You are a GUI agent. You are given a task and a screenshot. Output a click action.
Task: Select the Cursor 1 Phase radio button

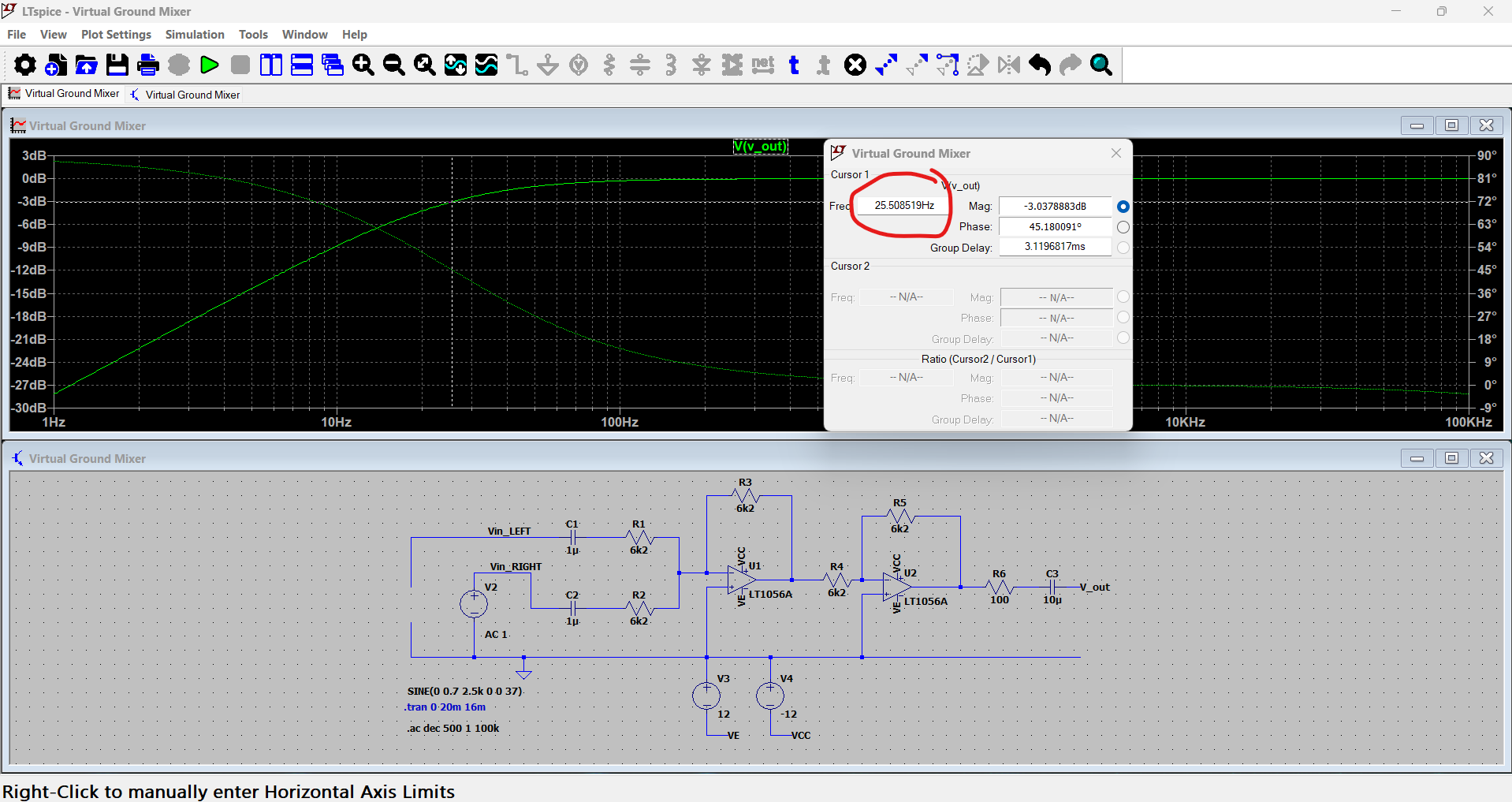point(1123,227)
